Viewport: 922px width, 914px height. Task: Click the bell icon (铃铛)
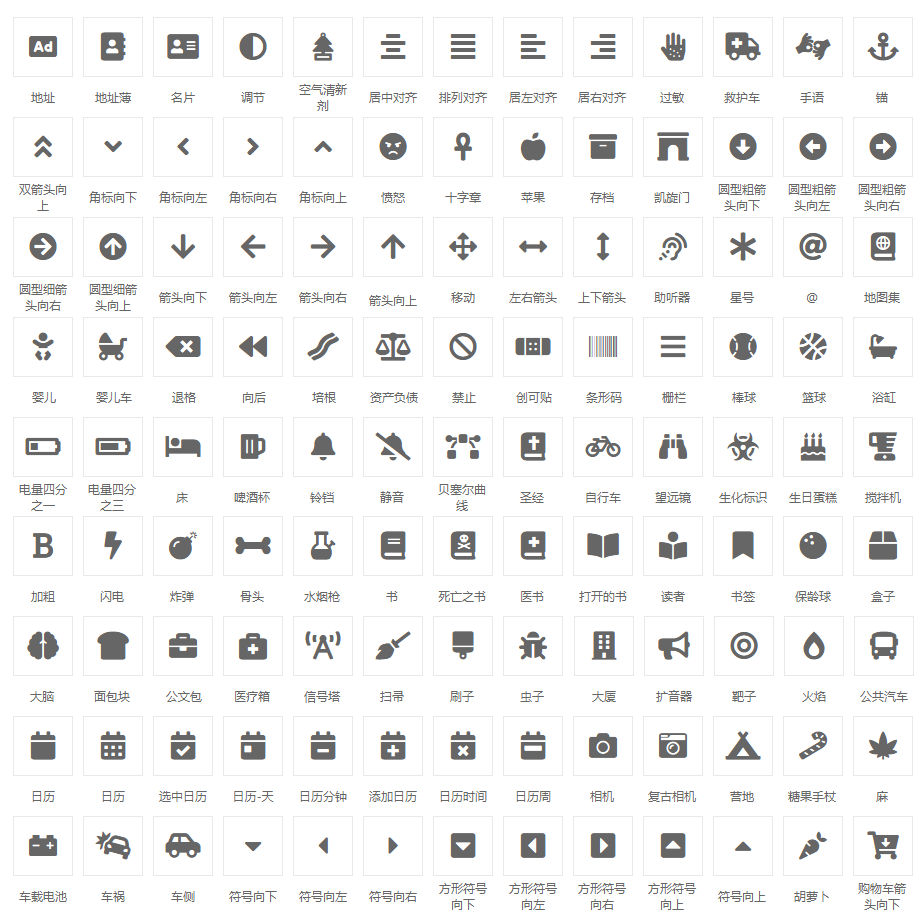pyautogui.click(x=323, y=447)
